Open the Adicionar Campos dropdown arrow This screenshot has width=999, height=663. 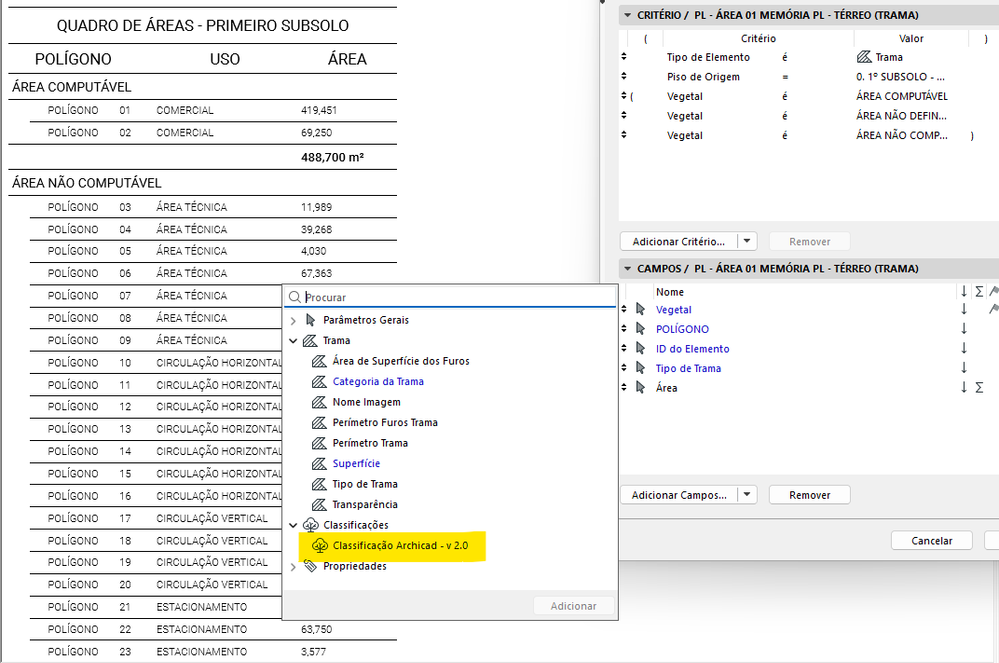point(747,495)
